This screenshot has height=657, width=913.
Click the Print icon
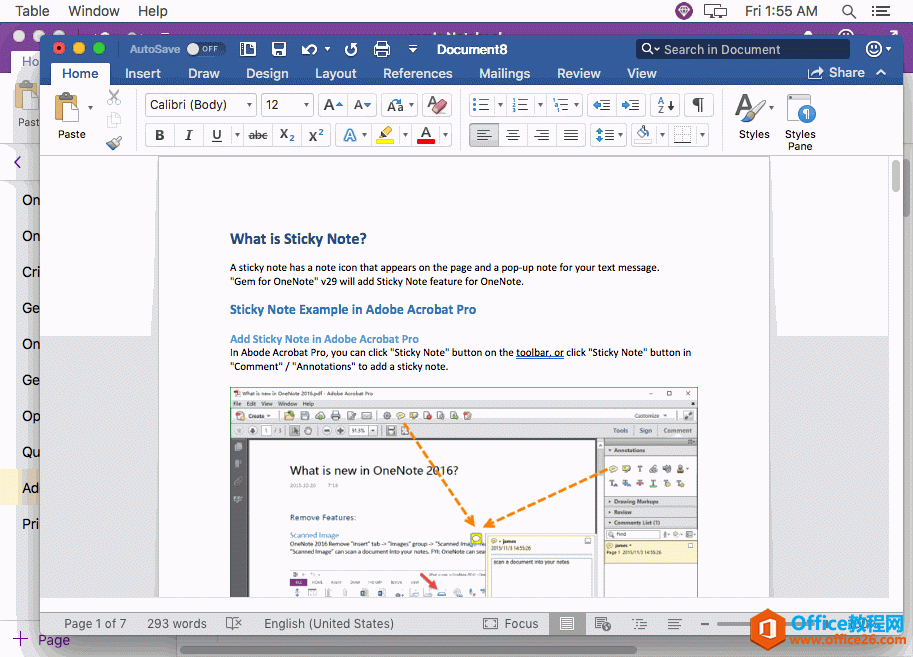point(382,50)
